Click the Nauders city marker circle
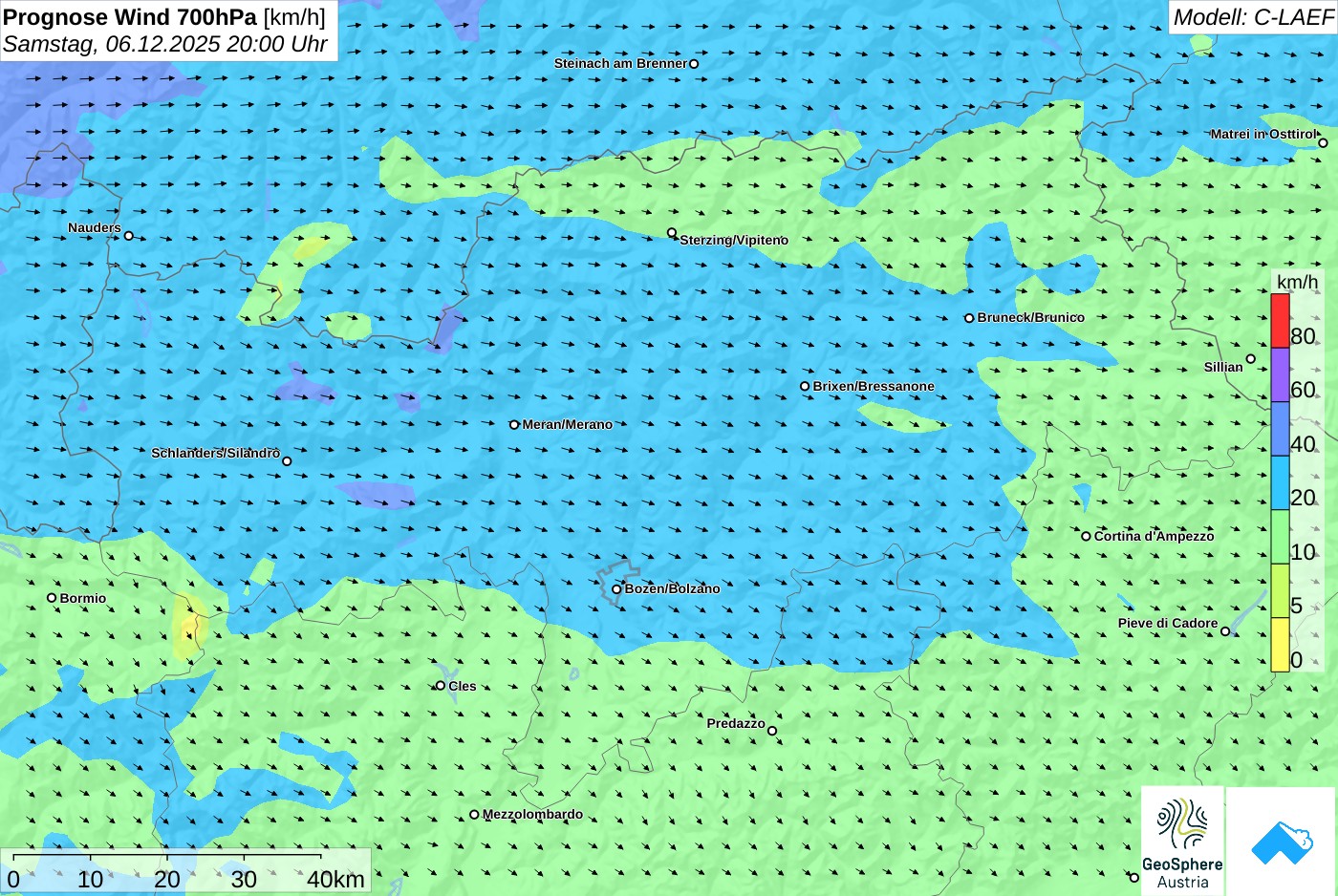This screenshot has width=1338, height=896. pyautogui.click(x=129, y=236)
